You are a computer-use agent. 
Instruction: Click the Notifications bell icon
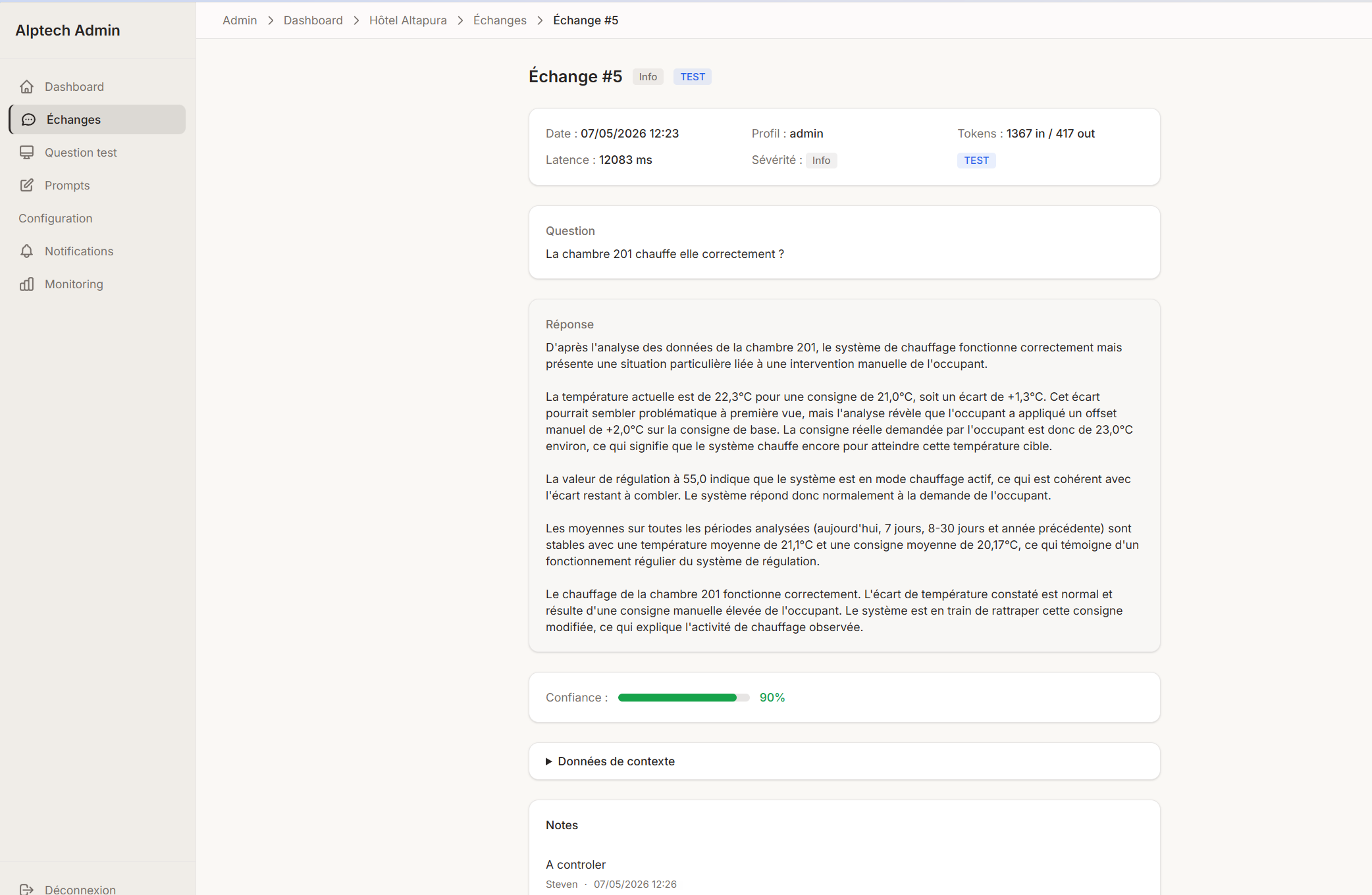click(x=26, y=251)
